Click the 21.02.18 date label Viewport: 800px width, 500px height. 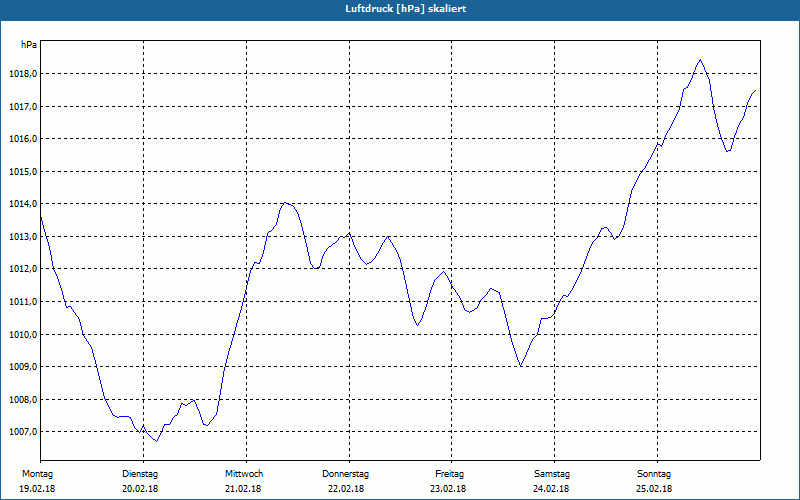point(243,489)
